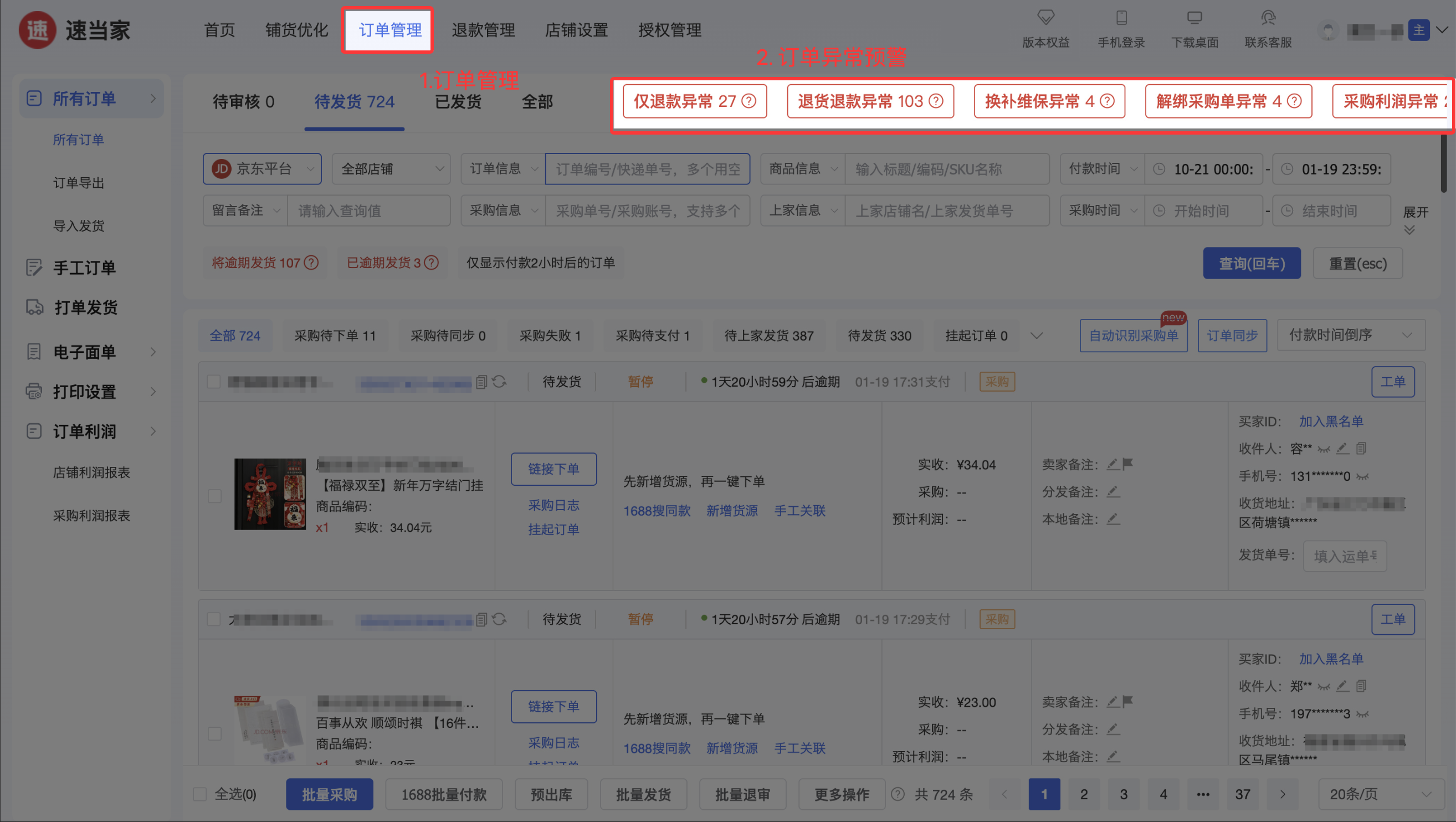
Task: Open the 付款时间倒序 sort dropdown
Action: click(x=1350, y=335)
